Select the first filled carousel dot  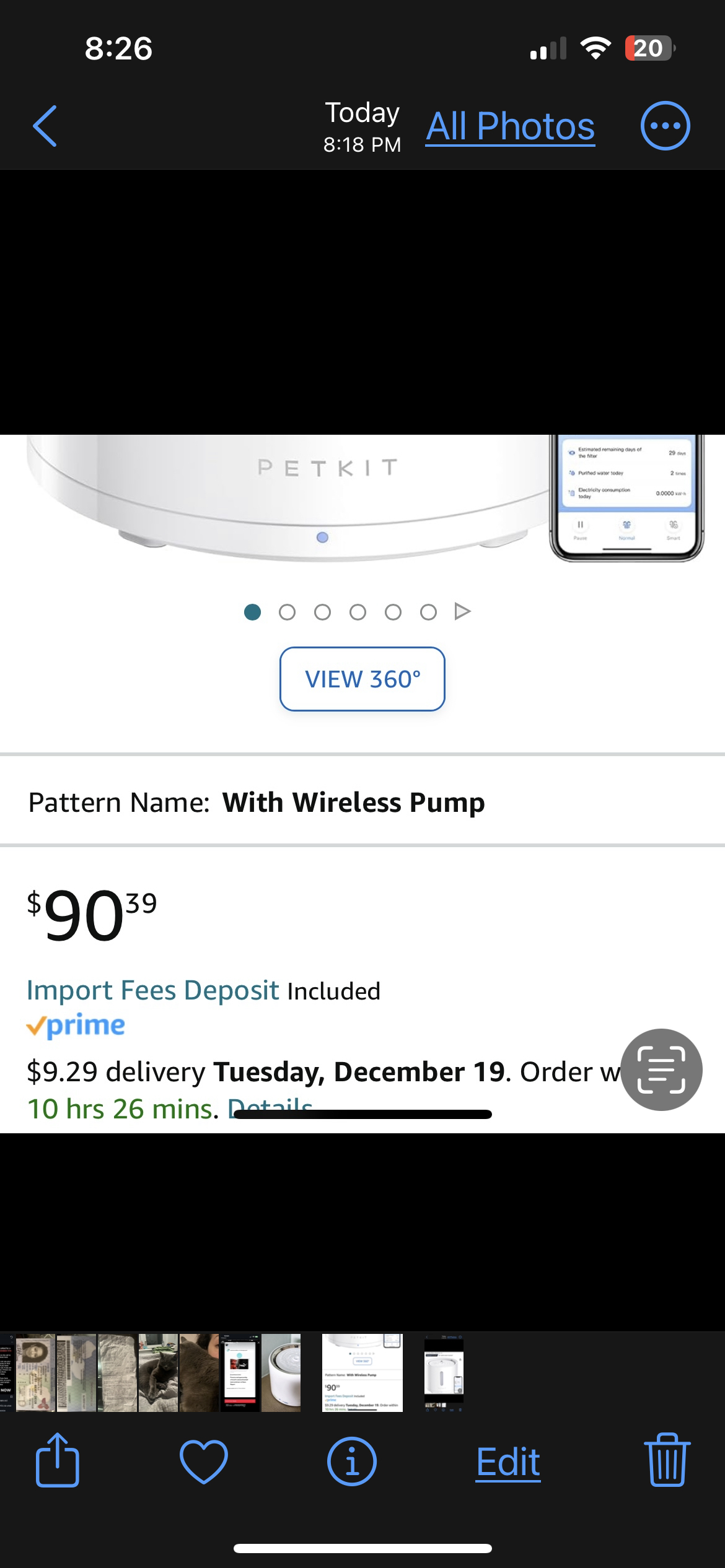[x=253, y=611]
